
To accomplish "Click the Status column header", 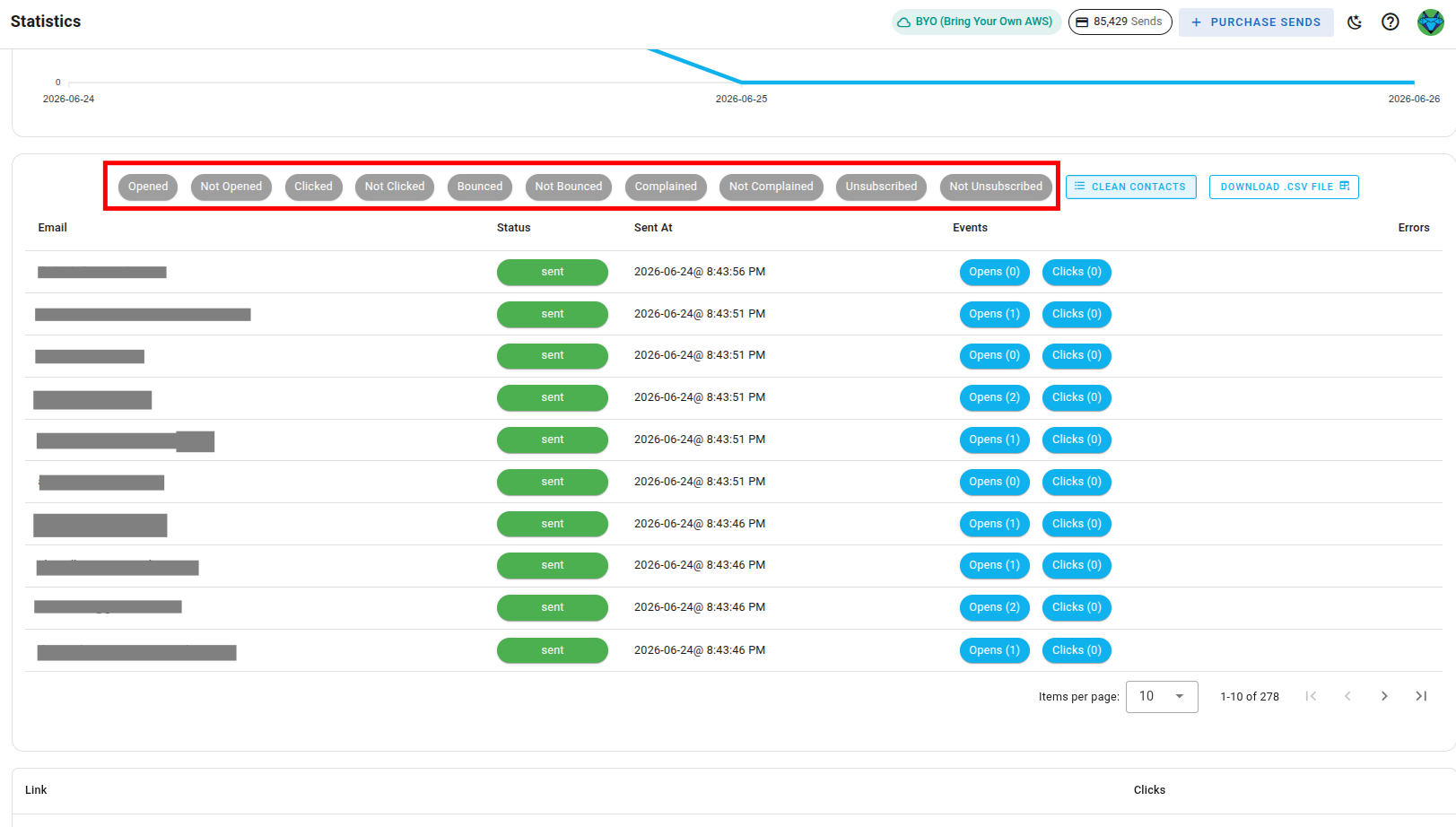I will (x=514, y=228).
